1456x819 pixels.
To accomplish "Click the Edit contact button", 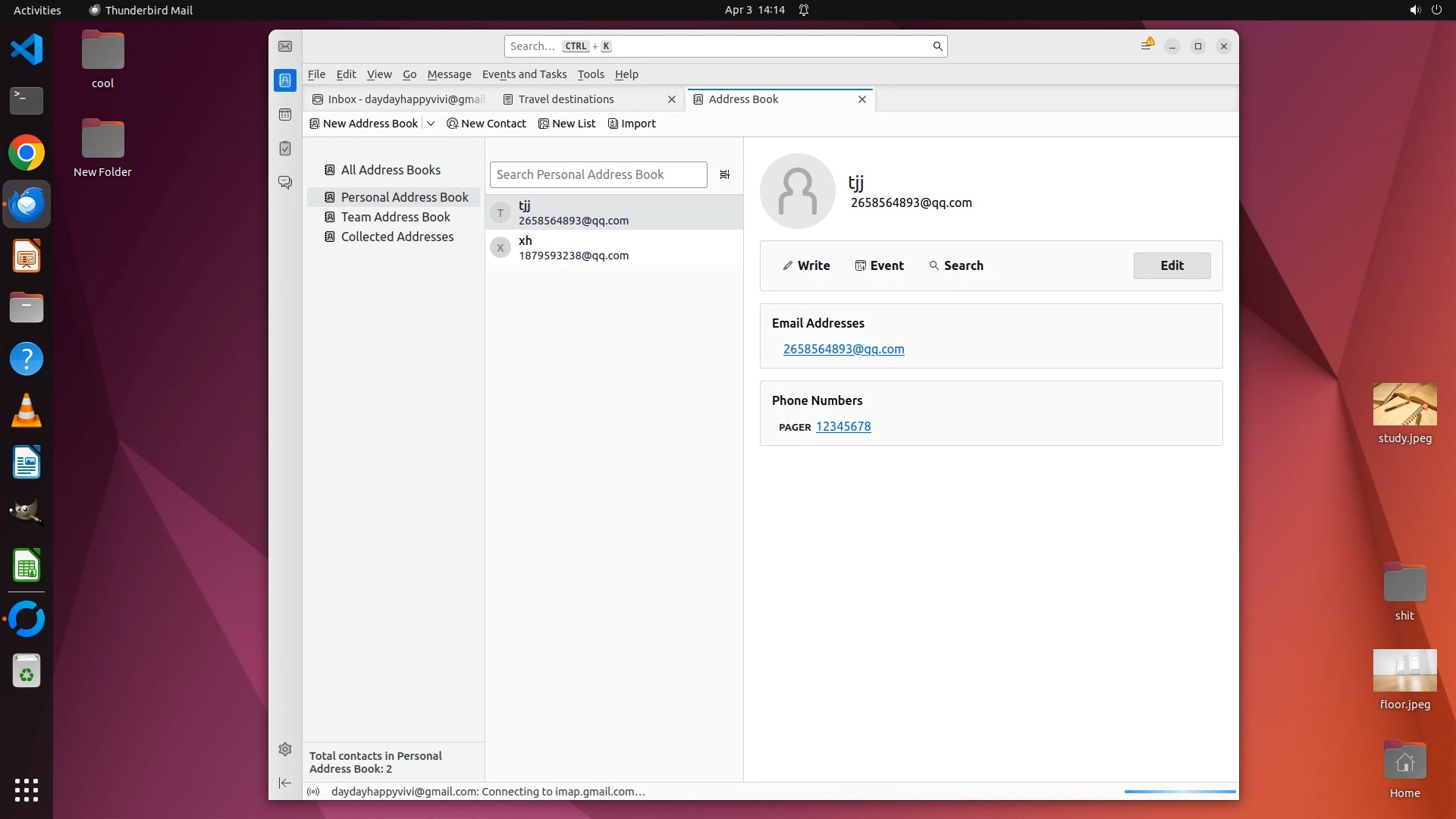I will (x=1172, y=265).
